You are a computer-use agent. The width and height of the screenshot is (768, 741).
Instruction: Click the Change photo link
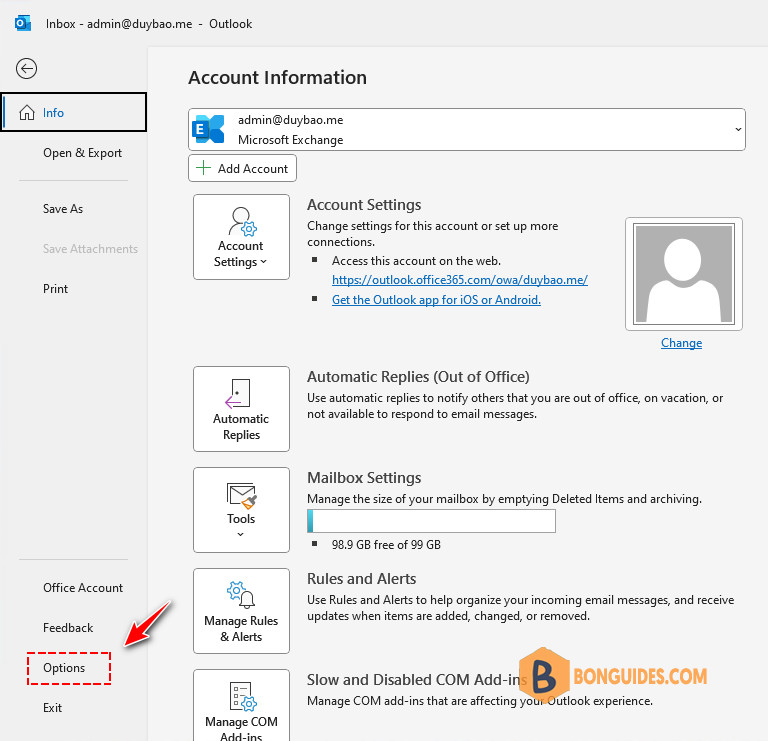pos(681,343)
